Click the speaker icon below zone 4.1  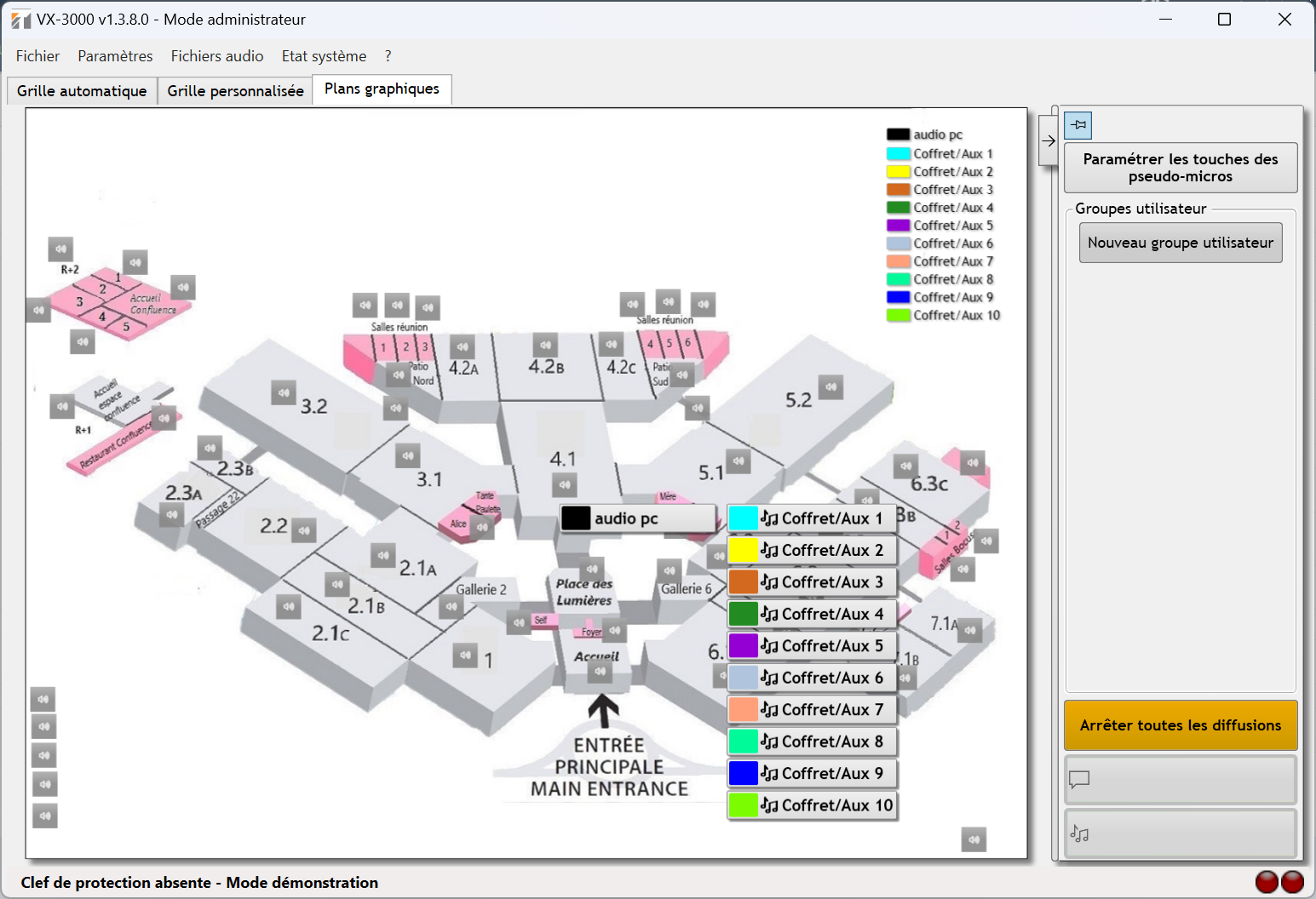pos(564,485)
